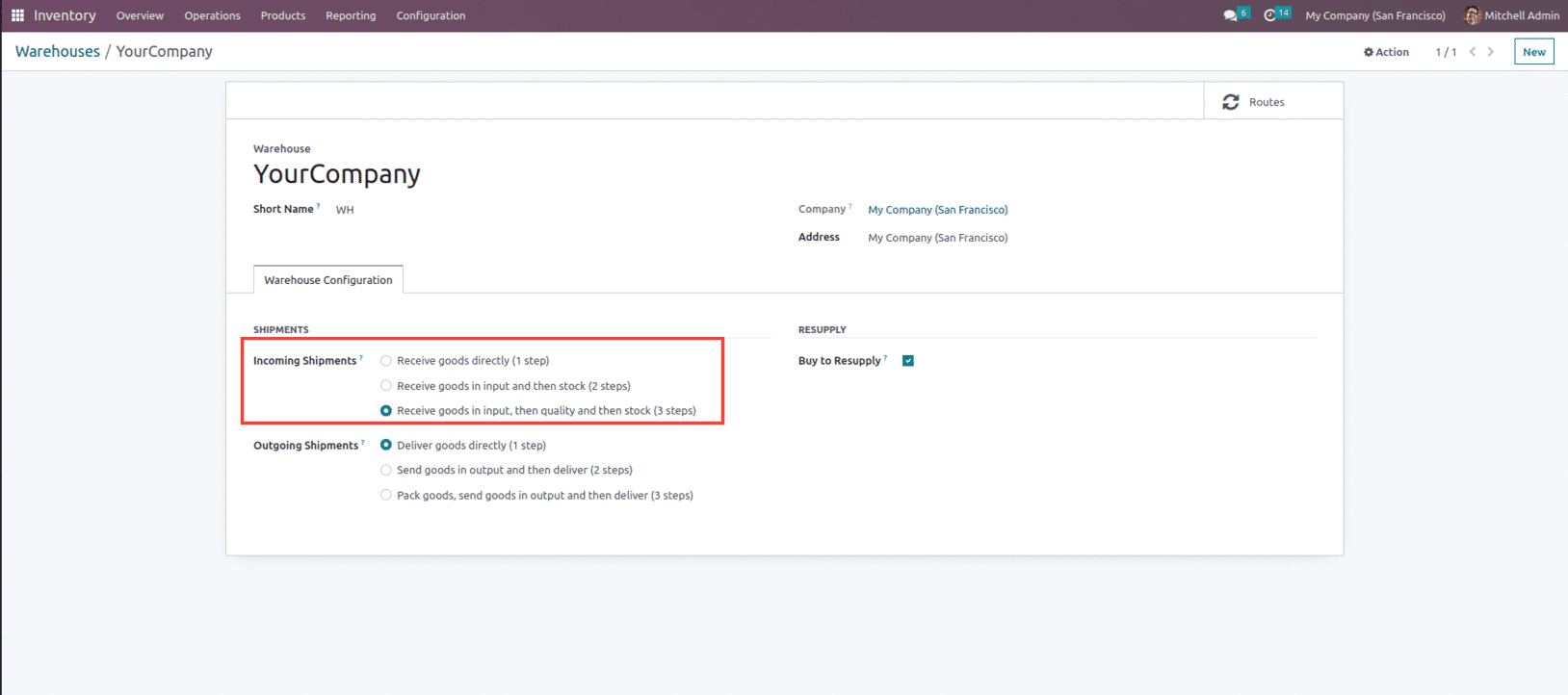
Task: Open My Company (San Francisco) switcher
Action: pos(1375,15)
